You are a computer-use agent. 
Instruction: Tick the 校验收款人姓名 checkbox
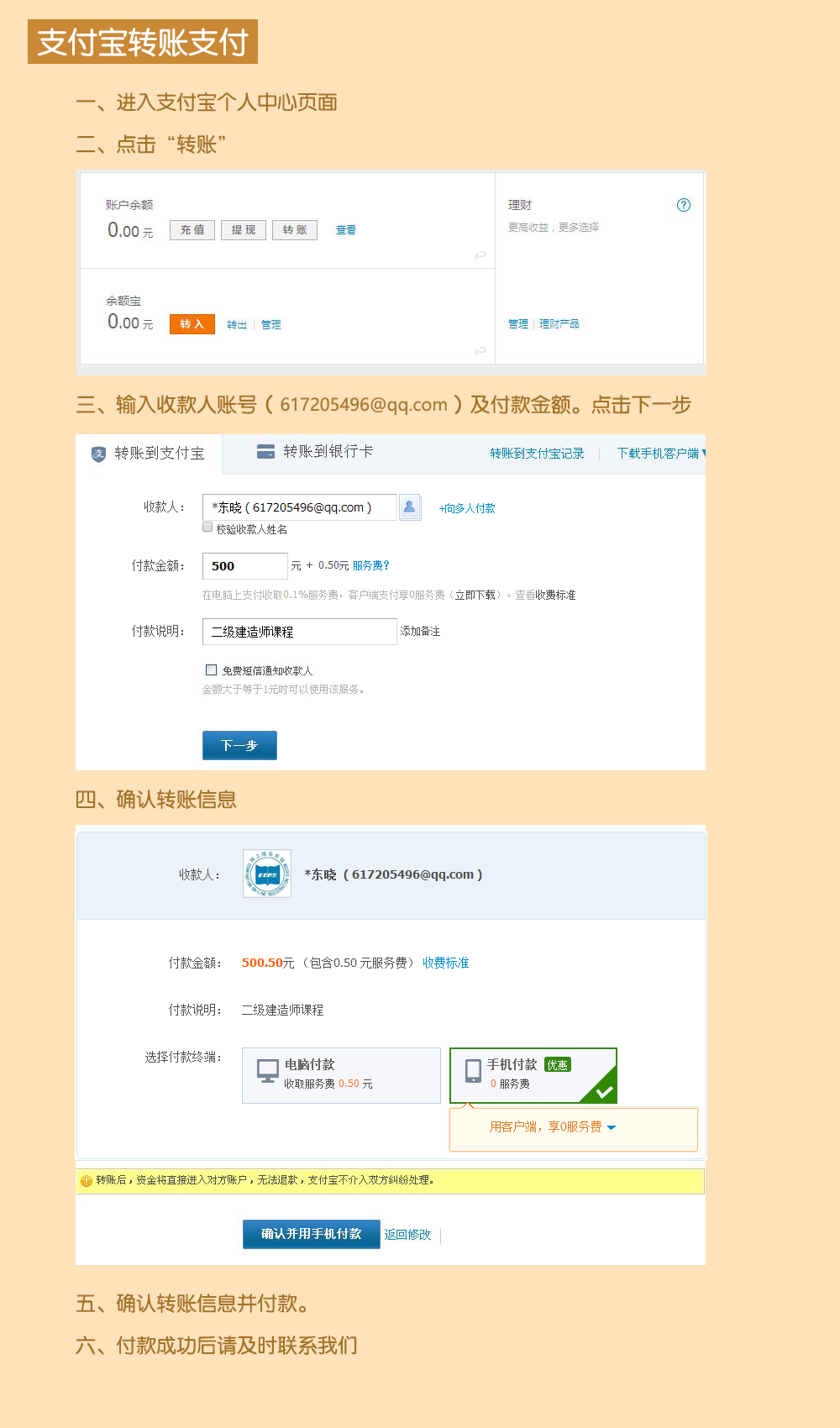click(x=207, y=527)
